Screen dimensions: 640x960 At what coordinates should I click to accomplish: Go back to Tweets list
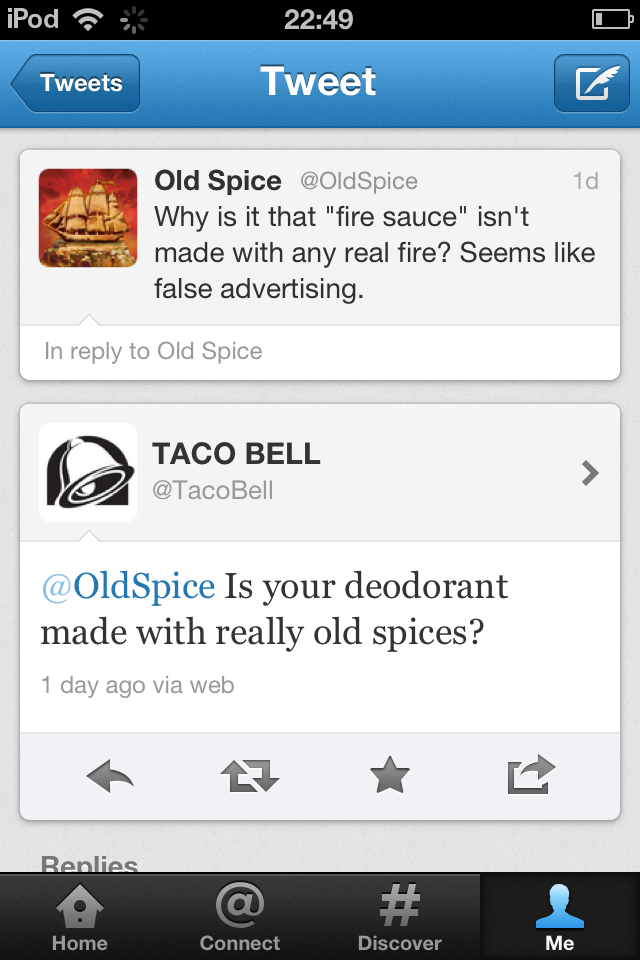click(76, 84)
